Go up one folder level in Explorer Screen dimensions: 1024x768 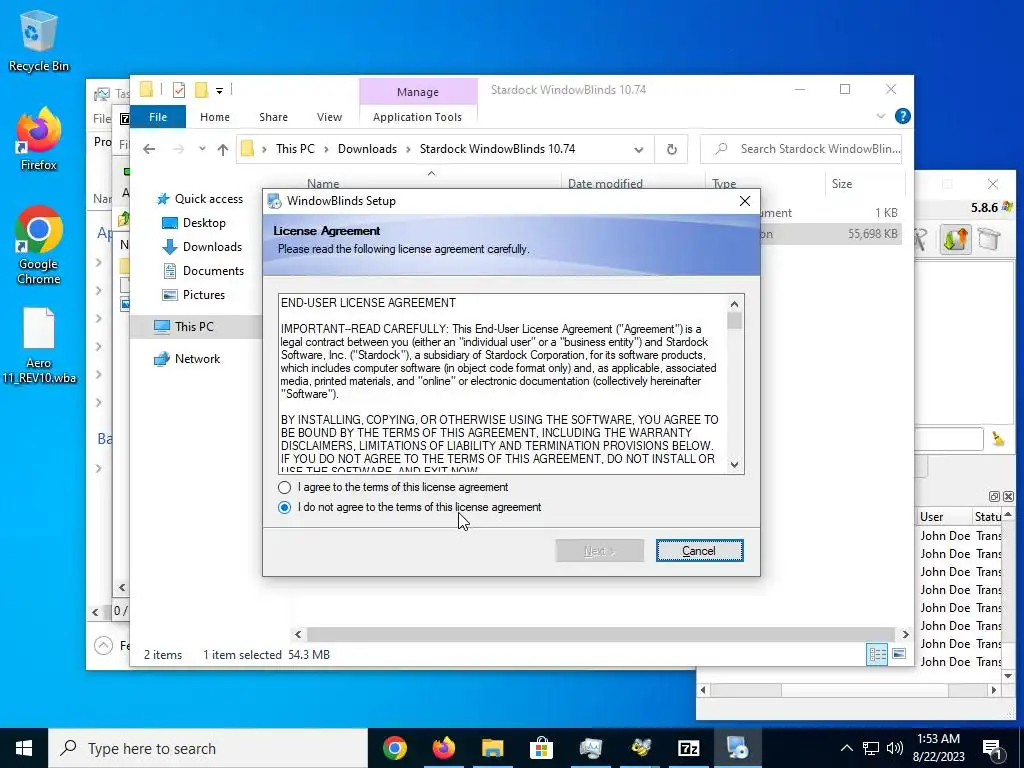[223, 150]
